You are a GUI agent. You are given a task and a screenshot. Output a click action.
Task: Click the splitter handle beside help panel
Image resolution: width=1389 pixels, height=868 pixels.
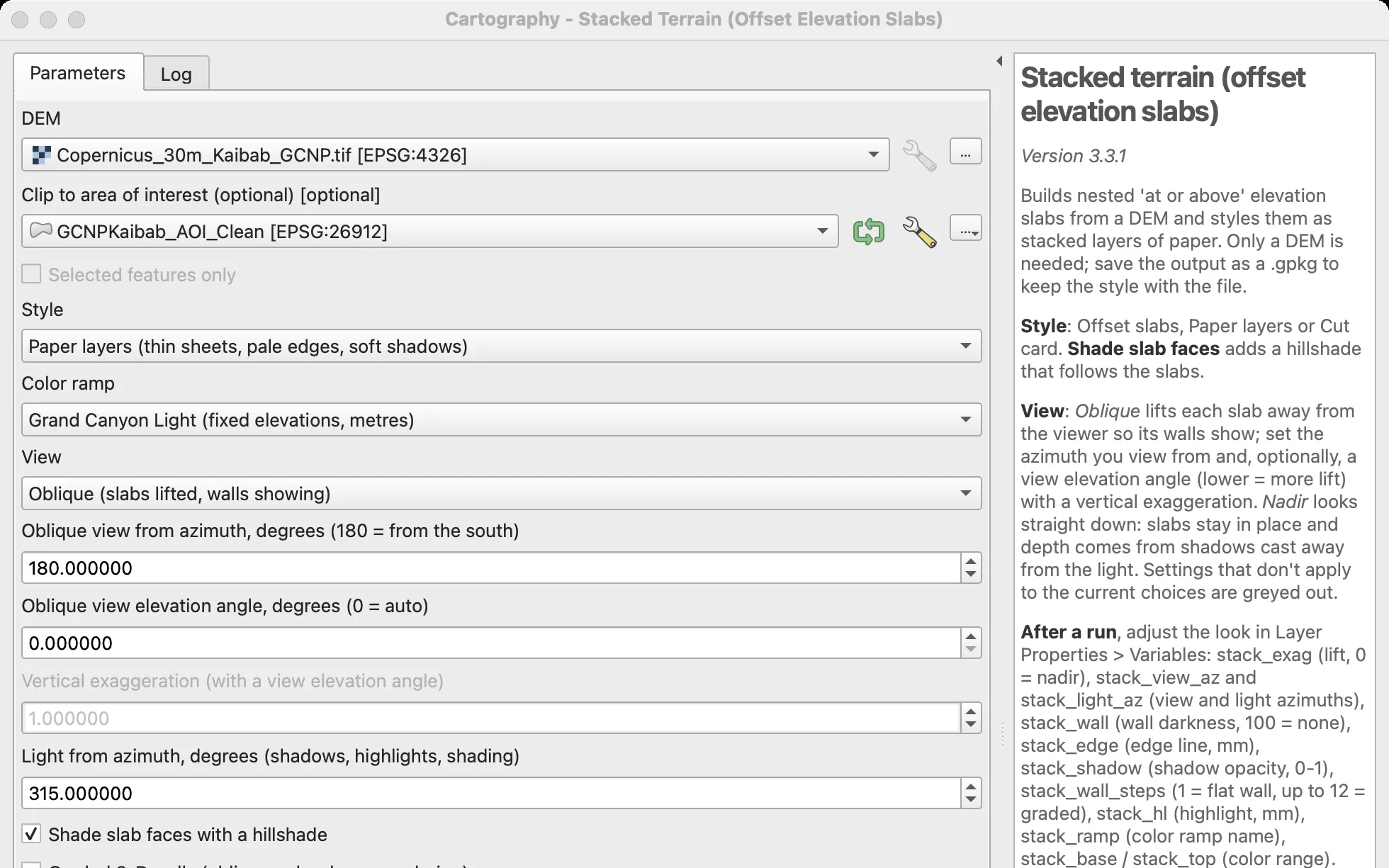pos(1002,734)
